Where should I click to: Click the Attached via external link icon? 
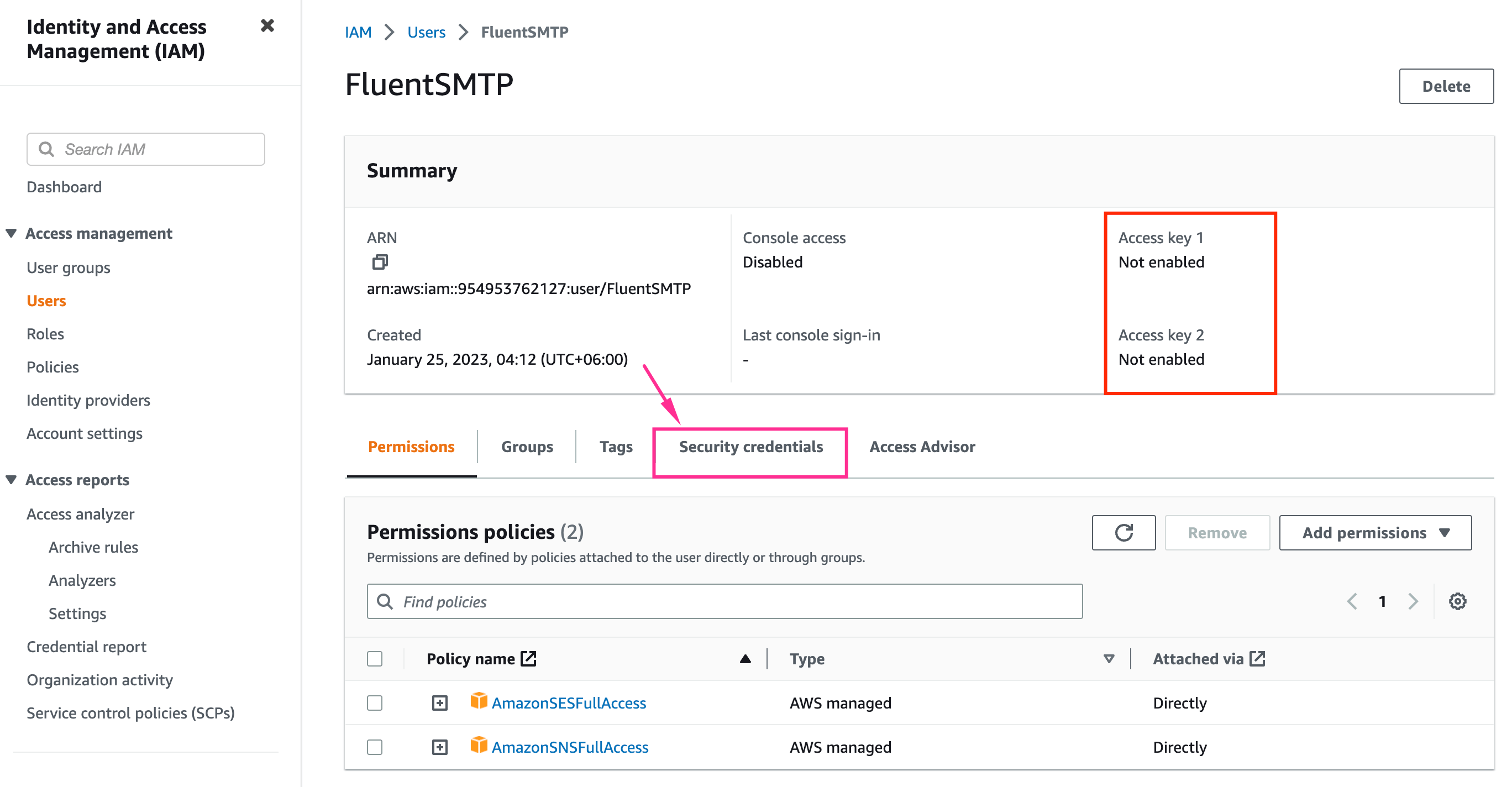(1257, 658)
